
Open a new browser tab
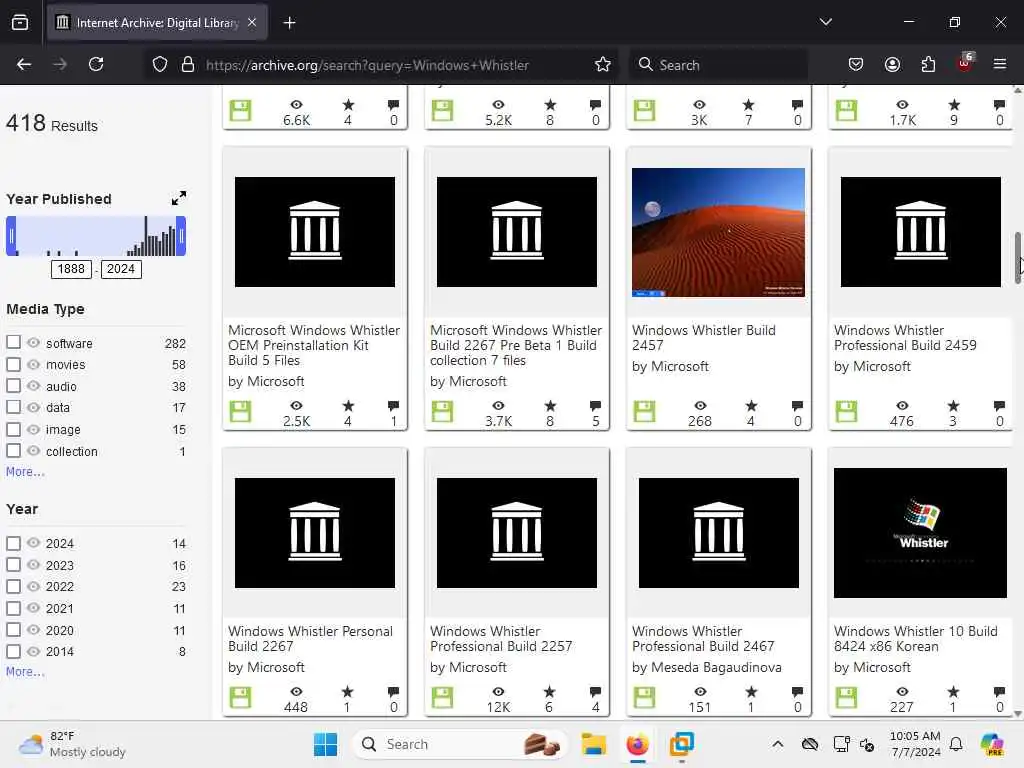point(289,23)
